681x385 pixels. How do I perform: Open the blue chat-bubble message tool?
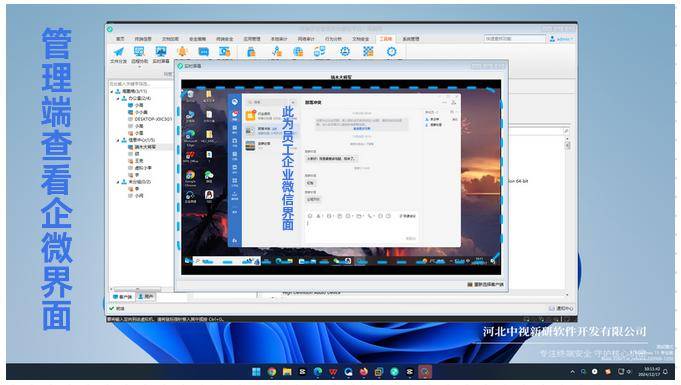point(203,52)
